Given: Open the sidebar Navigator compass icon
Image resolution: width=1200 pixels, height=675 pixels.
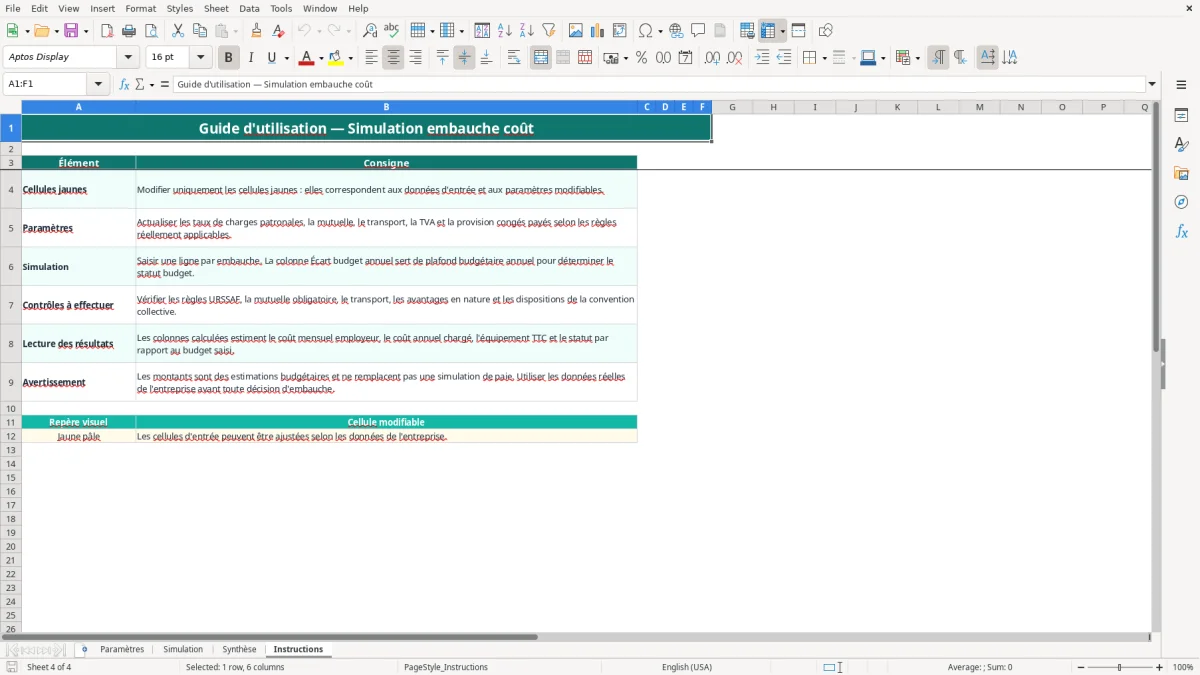Looking at the screenshot, I should (x=1181, y=202).
